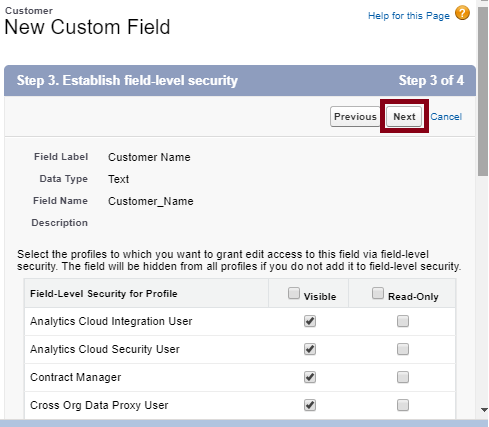Check Read-Only for Analytics Cloud Security User
Screen dimensions: 489x427
[403, 349]
